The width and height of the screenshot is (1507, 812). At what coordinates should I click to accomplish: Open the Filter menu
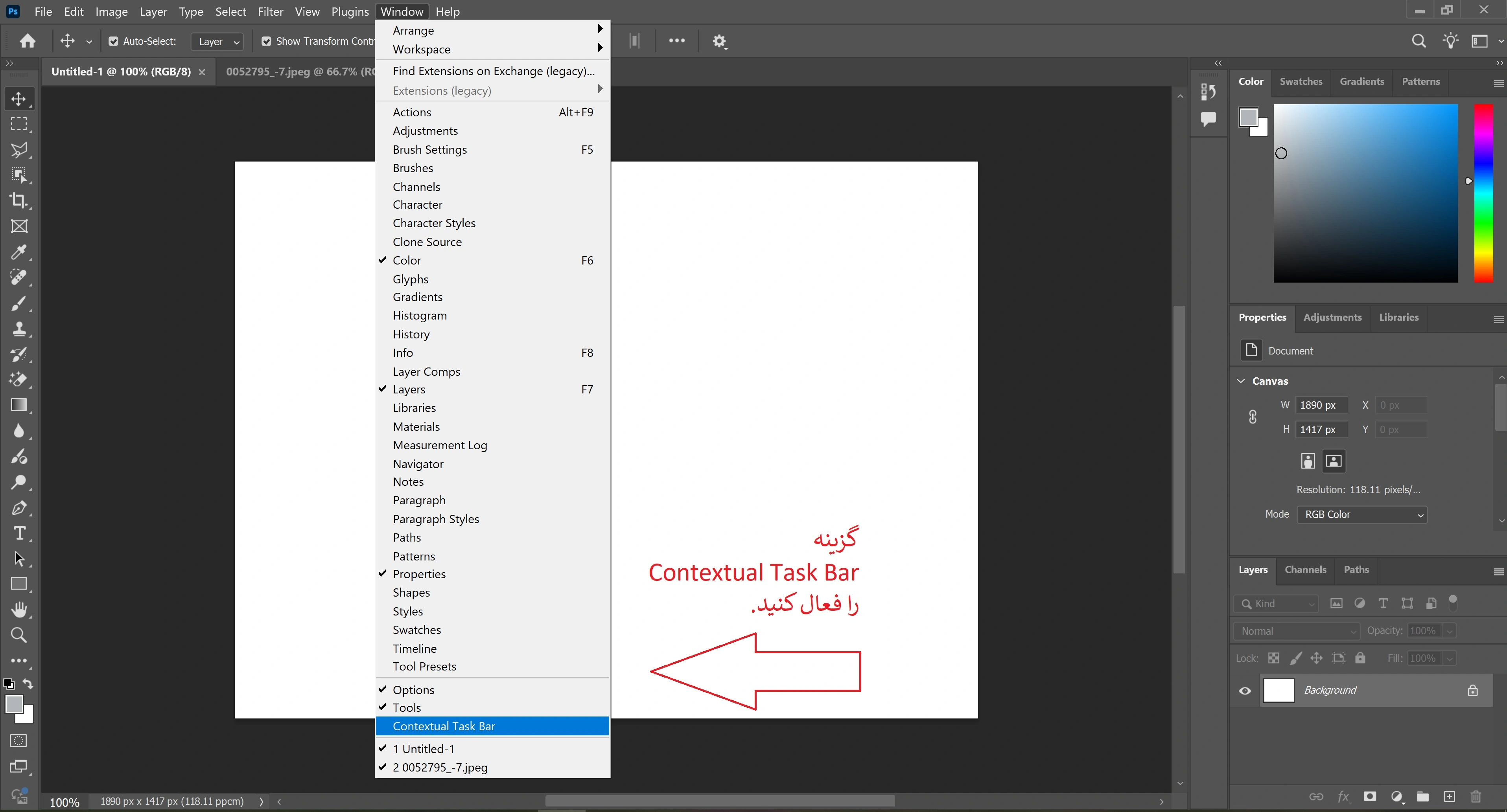(270, 12)
